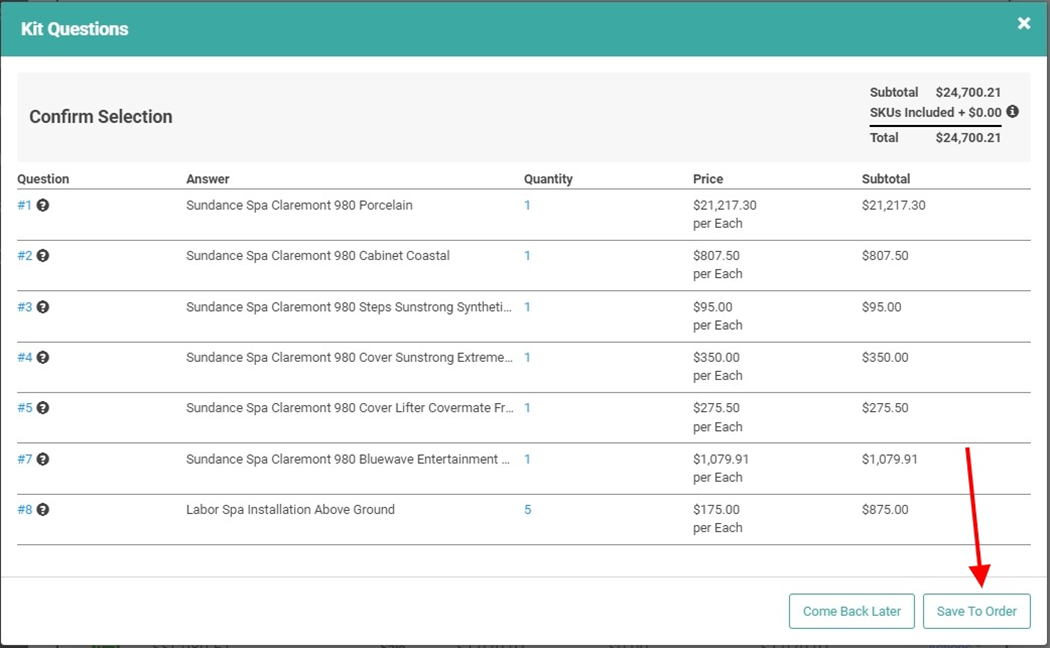Click quantity 1 for Cover Lifter Covermate
Screen dimensions: 1050x648
click(x=528, y=408)
